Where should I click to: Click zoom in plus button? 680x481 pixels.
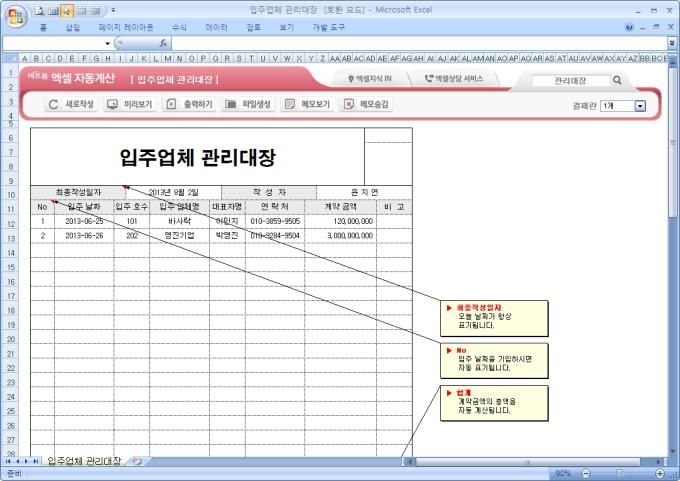(660, 474)
